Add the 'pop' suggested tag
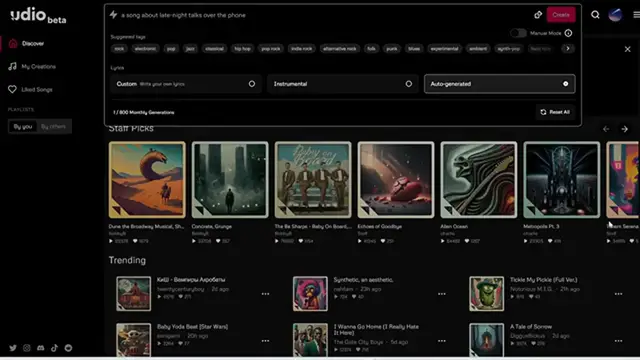640x360 pixels. pos(171,49)
